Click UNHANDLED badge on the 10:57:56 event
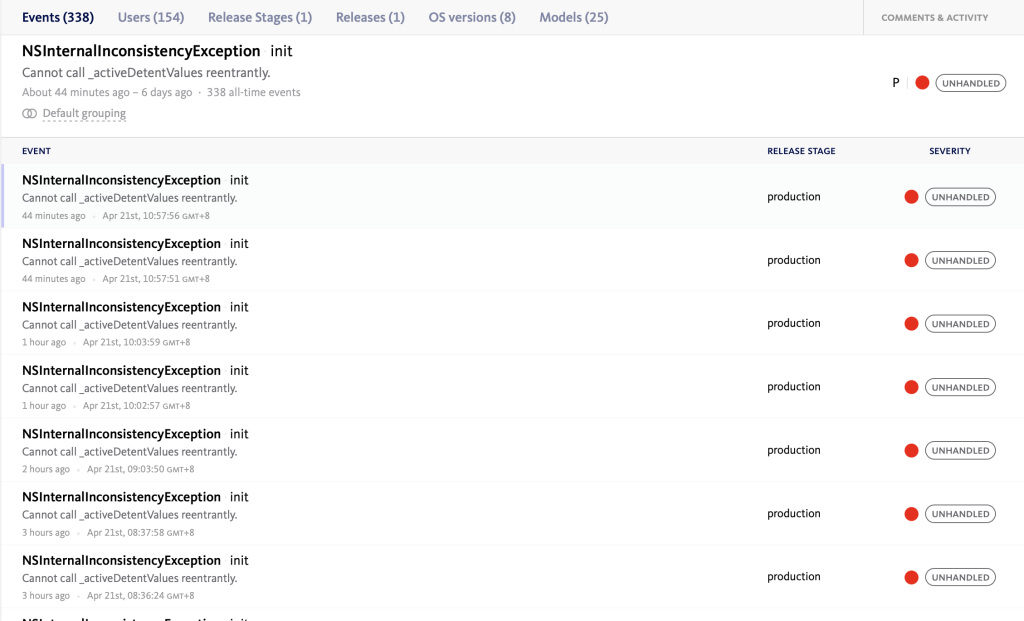This screenshot has height=621, width=1024. coord(960,197)
